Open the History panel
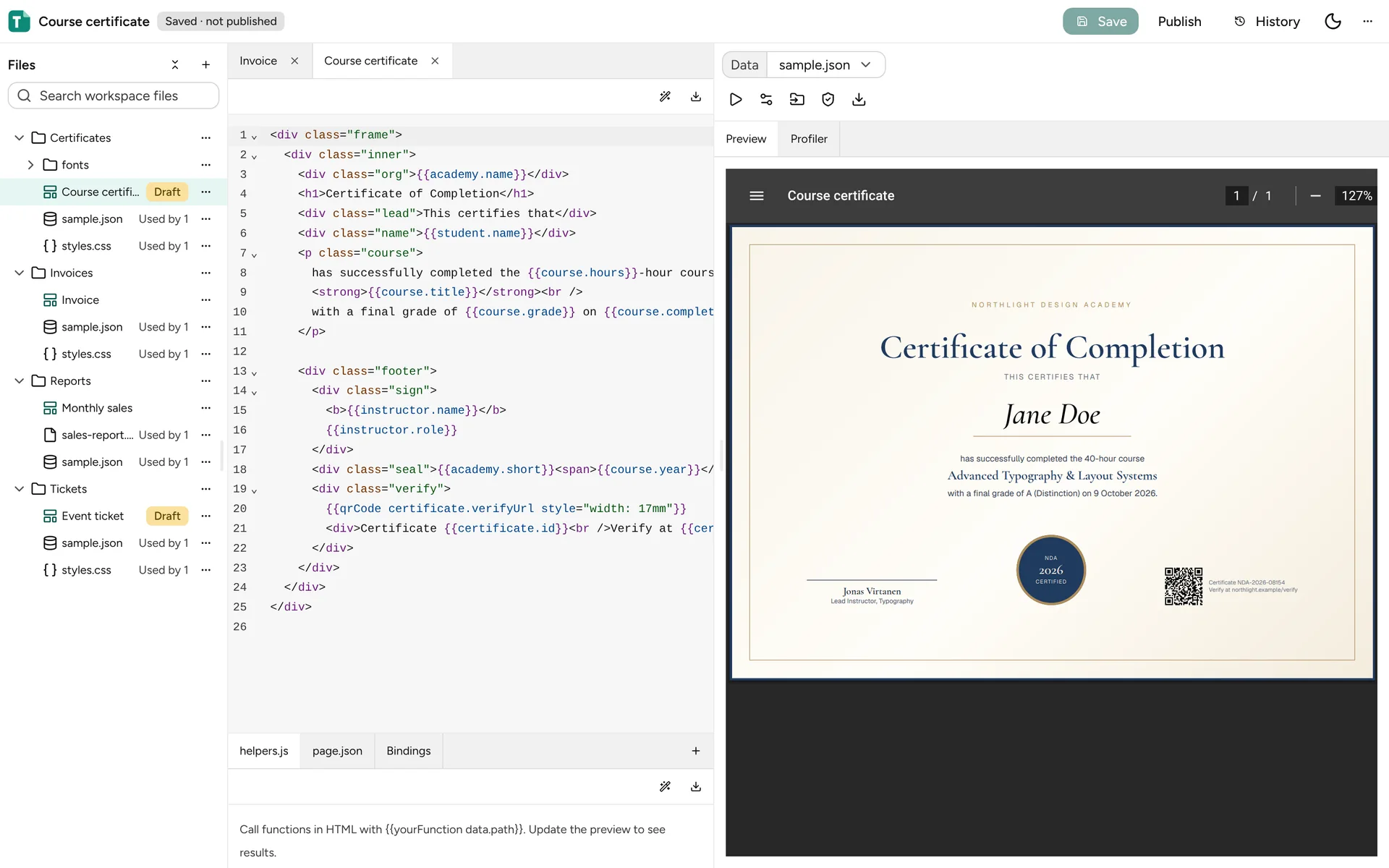This screenshot has width=1389, height=868. pos(1267,22)
